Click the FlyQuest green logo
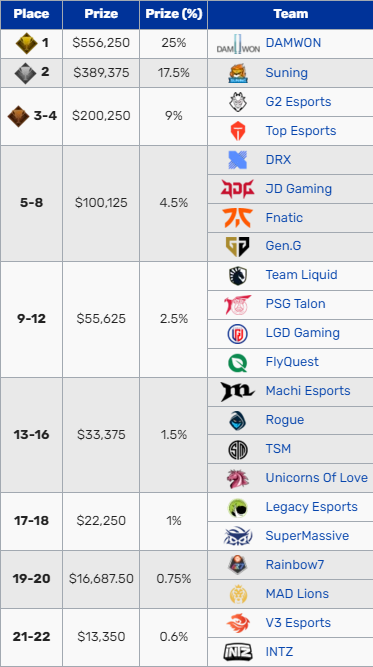 (238, 362)
